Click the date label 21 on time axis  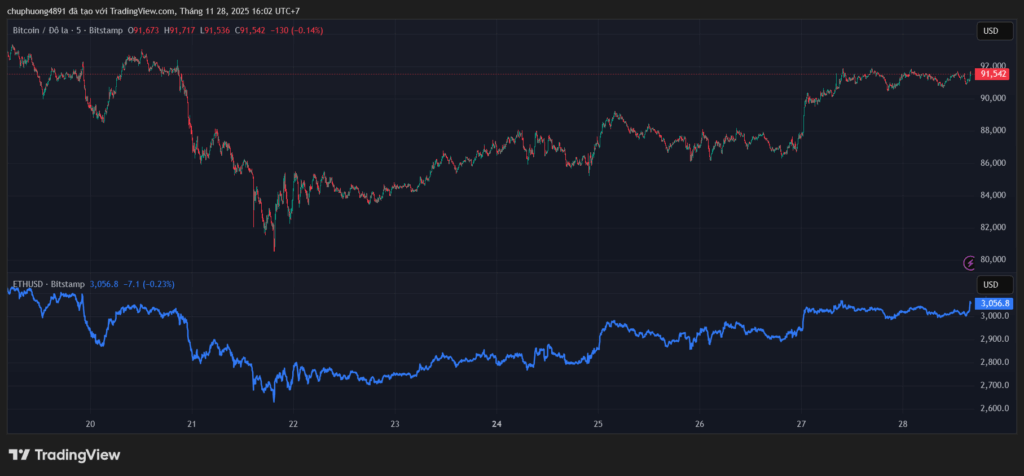tap(192, 423)
